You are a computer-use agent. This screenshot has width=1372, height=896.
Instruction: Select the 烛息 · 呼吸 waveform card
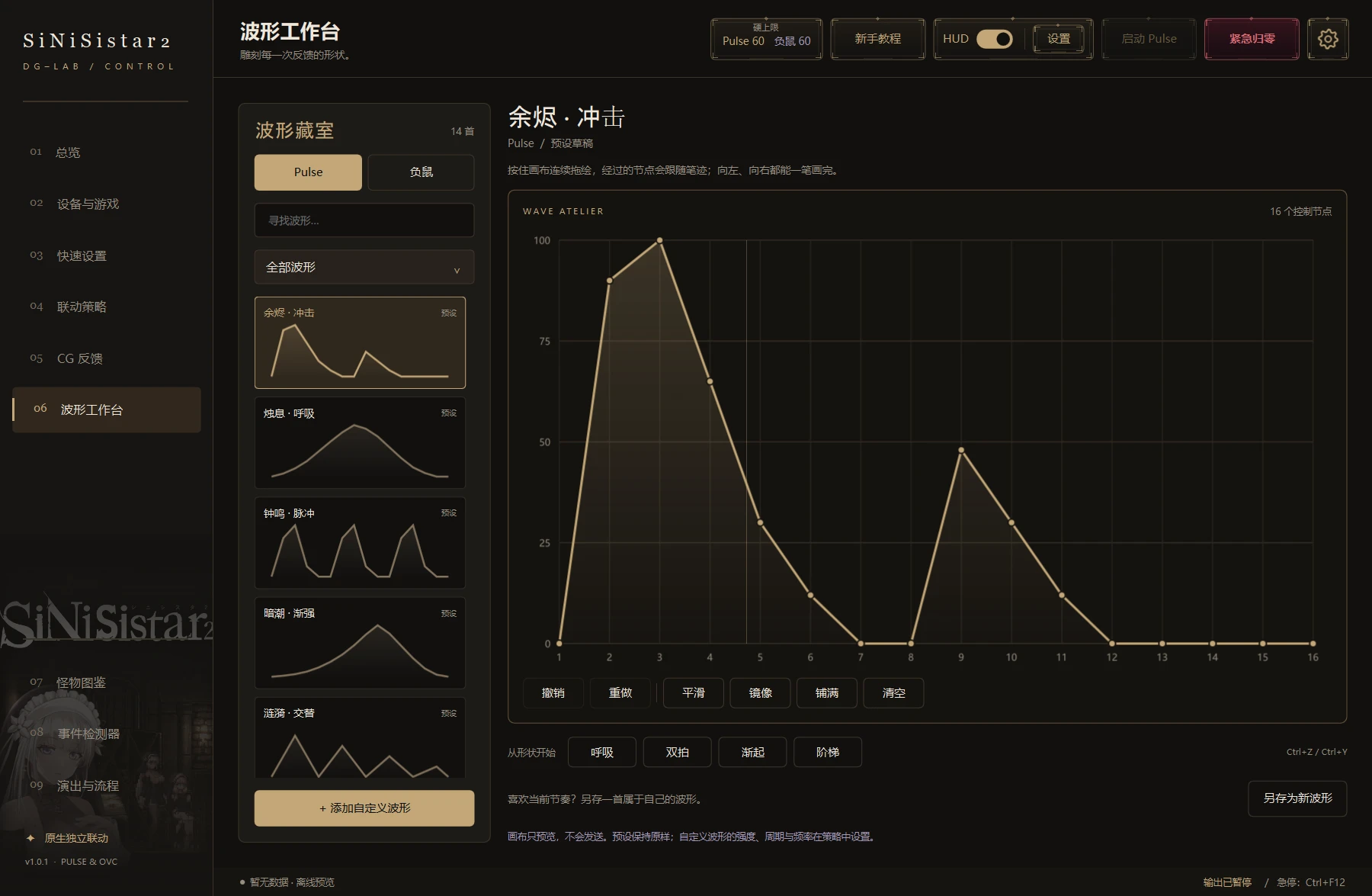pos(360,443)
